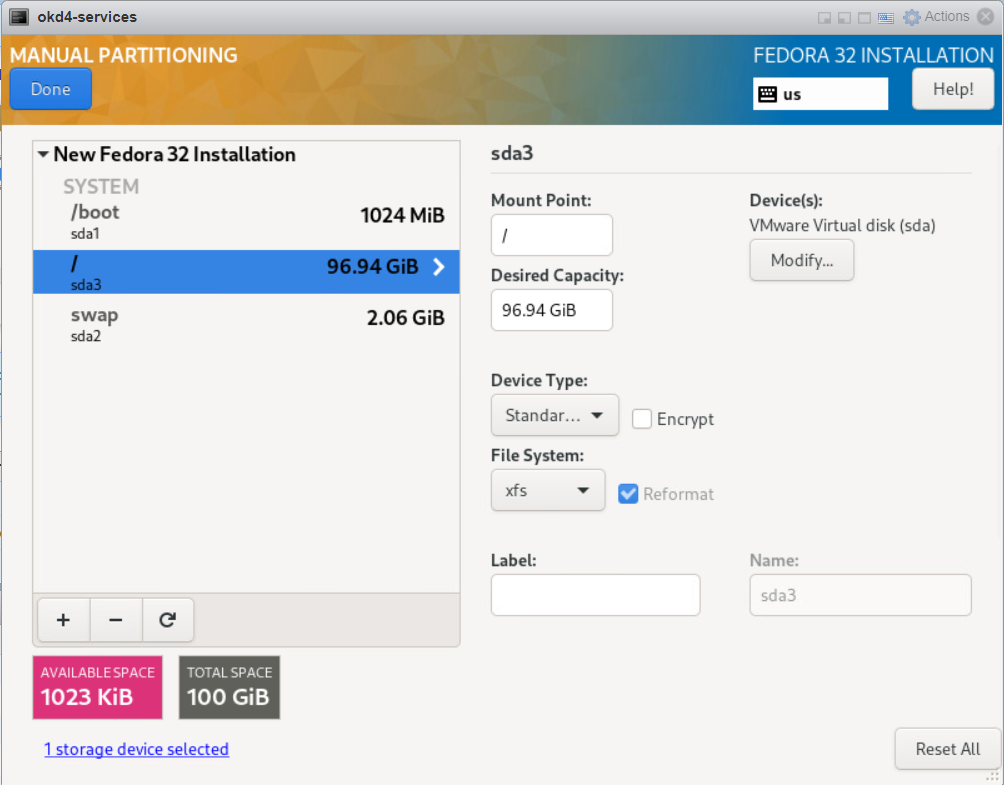Open the 1 storage device selected link
This screenshot has height=785, width=1004.
pyautogui.click(x=136, y=749)
